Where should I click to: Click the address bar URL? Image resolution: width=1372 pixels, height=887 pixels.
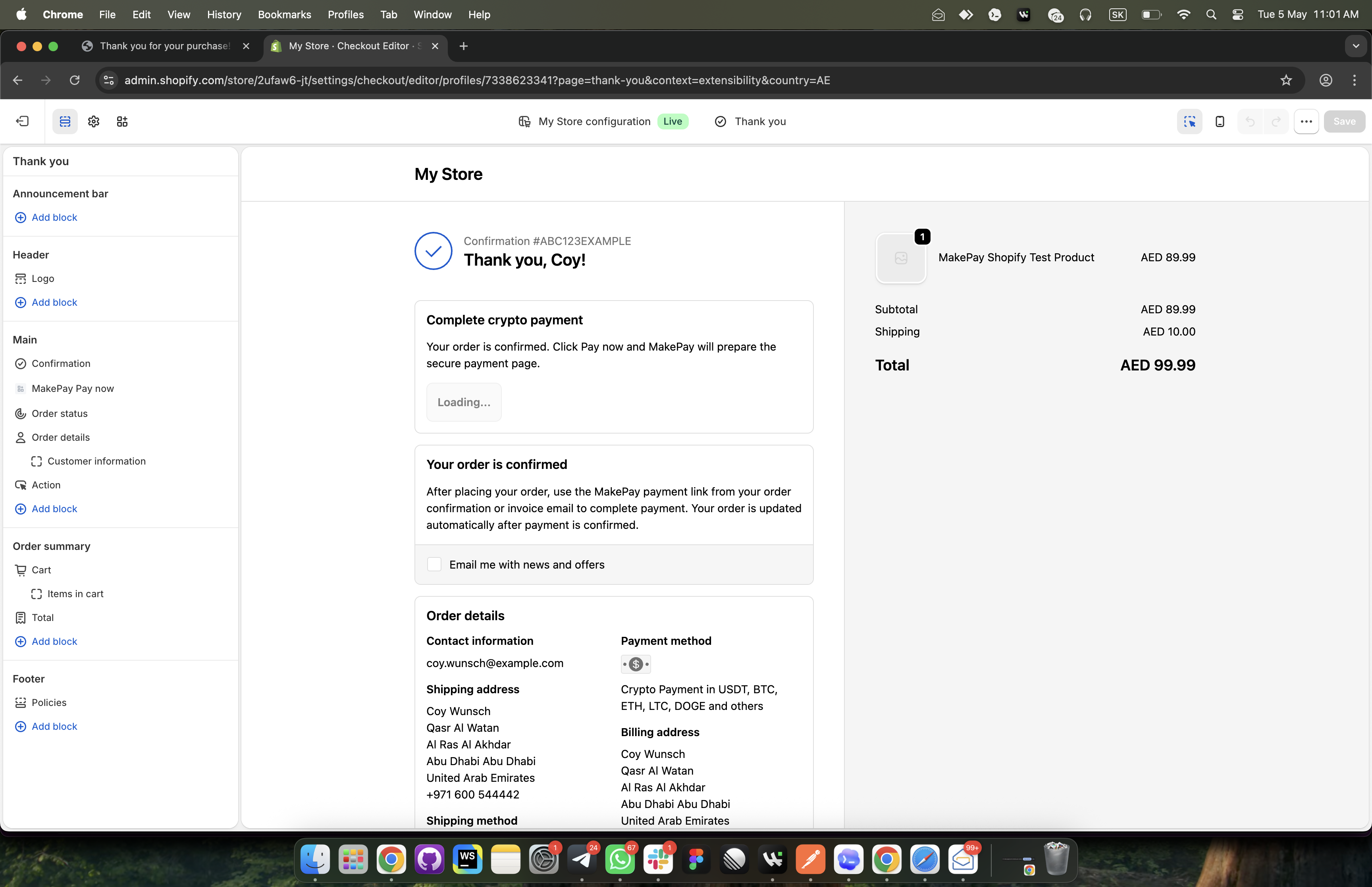coord(477,80)
